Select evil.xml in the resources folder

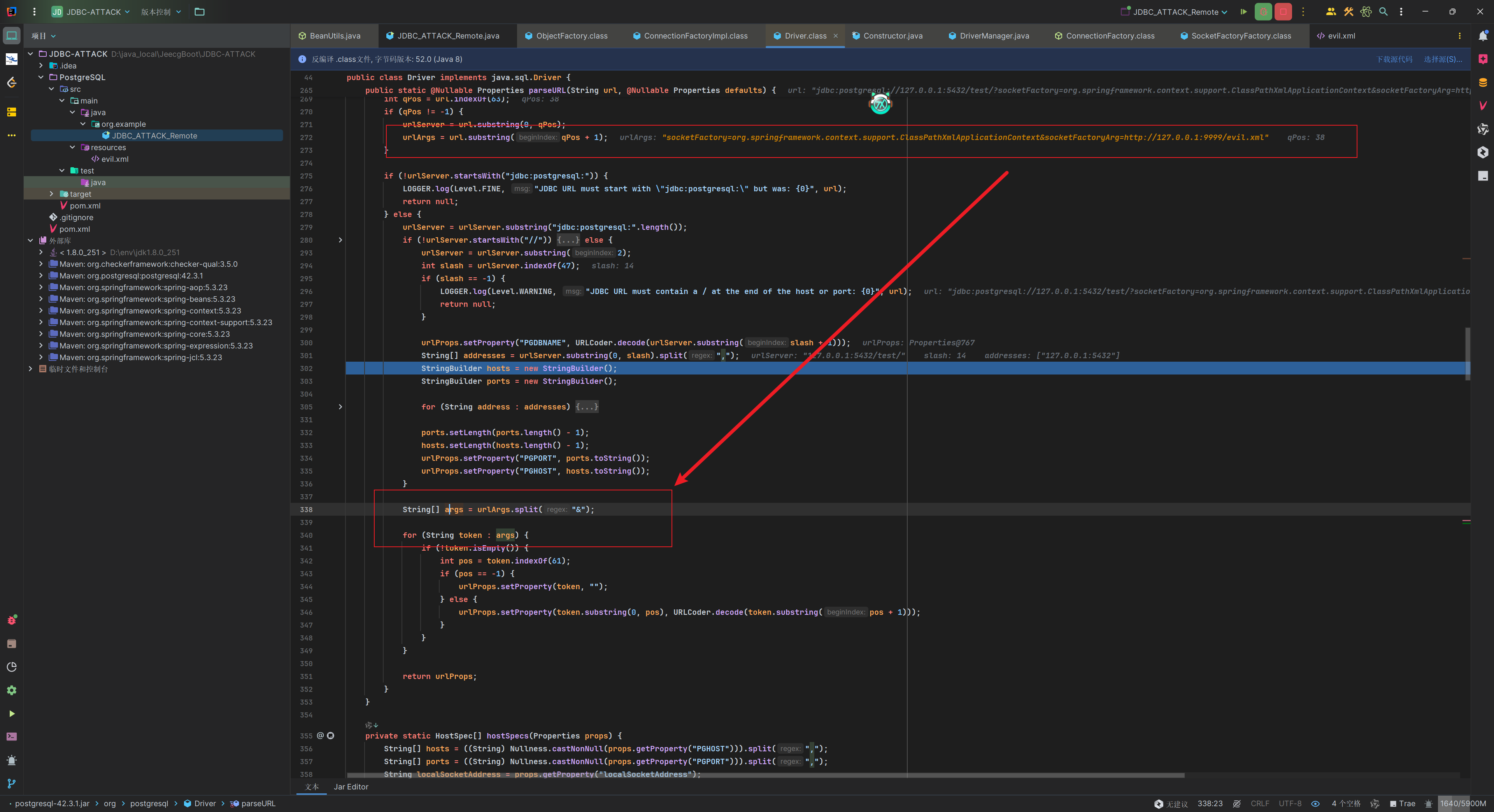pyautogui.click(x=114, y=159)
